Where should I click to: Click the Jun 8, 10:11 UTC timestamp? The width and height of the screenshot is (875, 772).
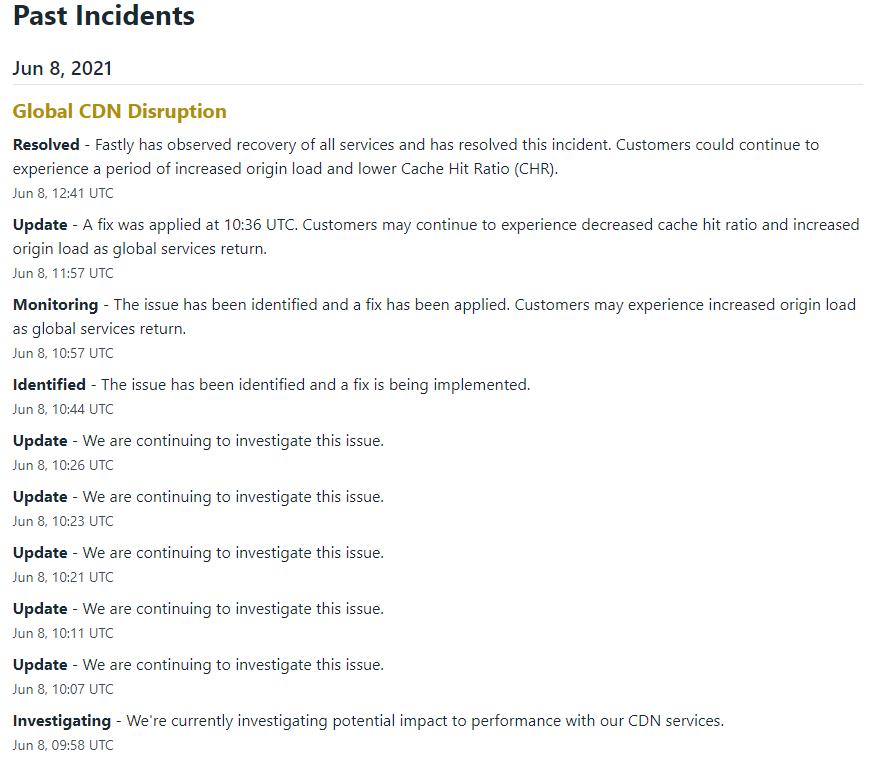click(63, 633)
